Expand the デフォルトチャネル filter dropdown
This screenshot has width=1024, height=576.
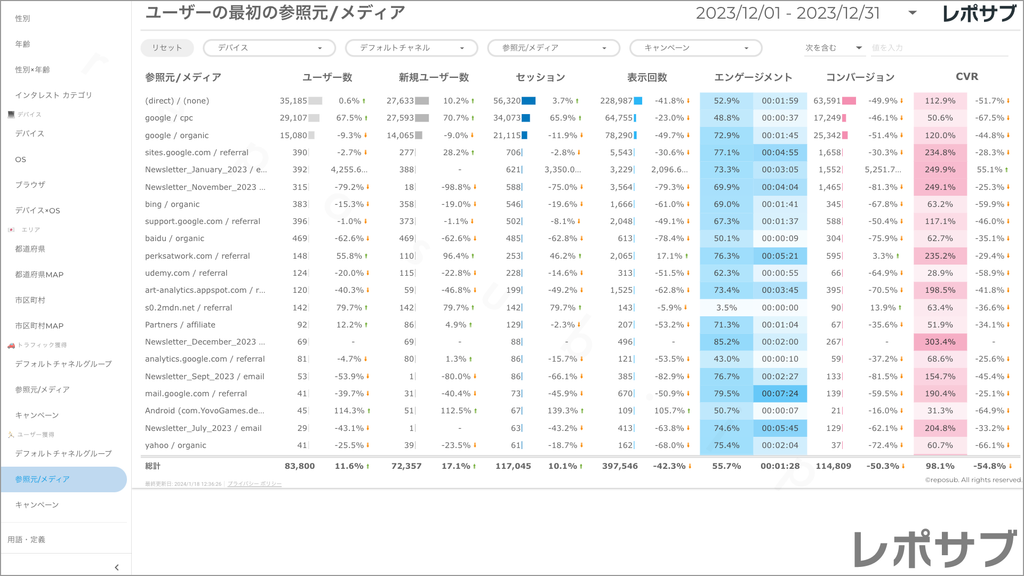pyautogui.click(x=411, y=48)
